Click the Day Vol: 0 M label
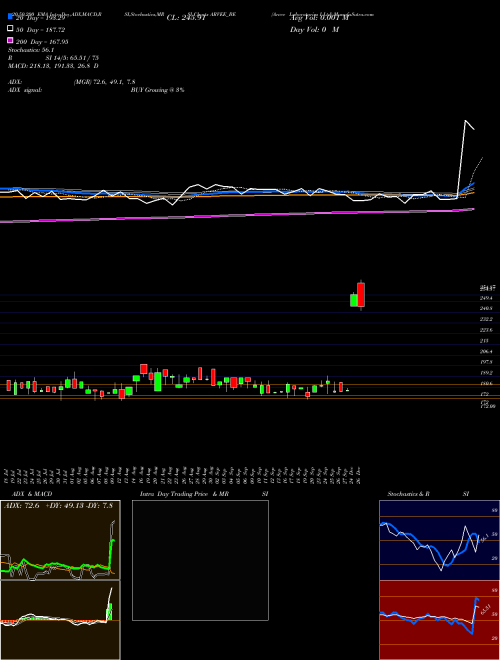Viewport: 500px width, 660px height. [314, 30]
